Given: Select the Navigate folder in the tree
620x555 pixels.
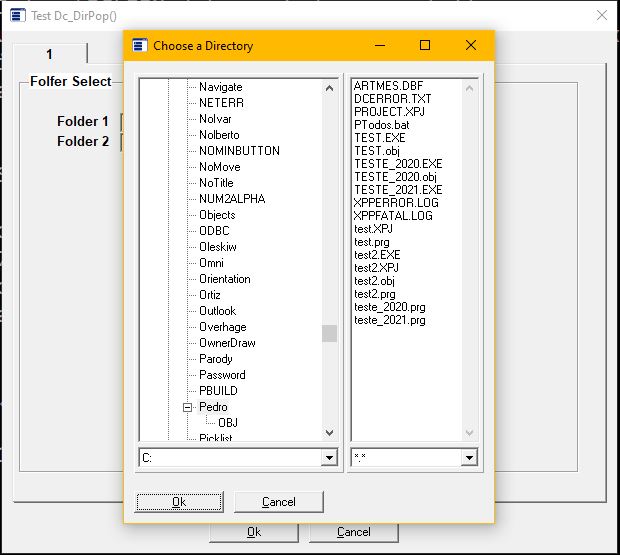Looking at the screenshot, I should [x=220, y=87].
